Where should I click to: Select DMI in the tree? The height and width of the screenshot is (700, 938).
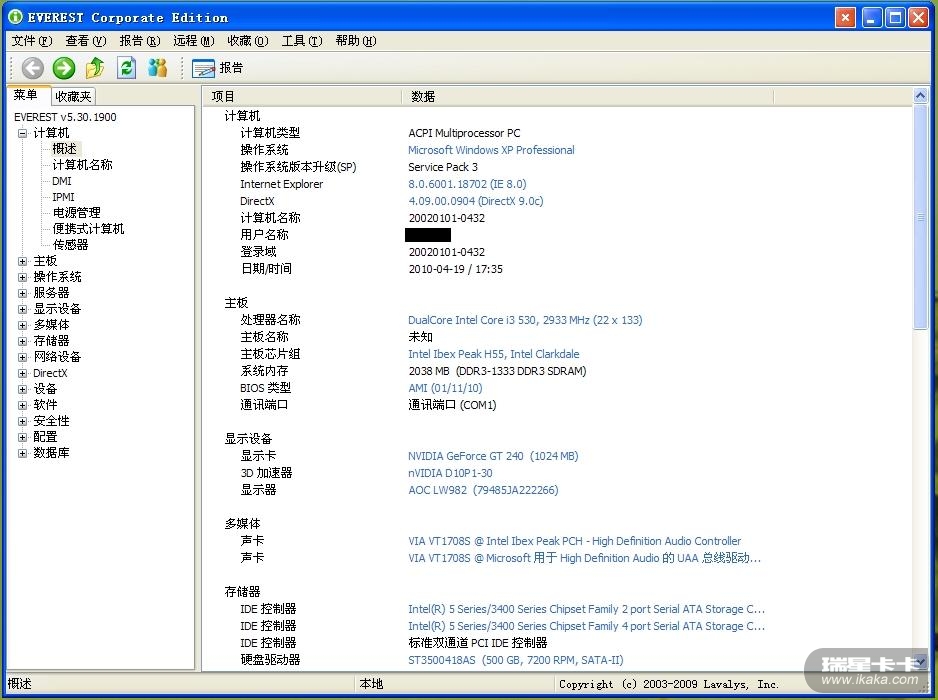coord(62,181)
